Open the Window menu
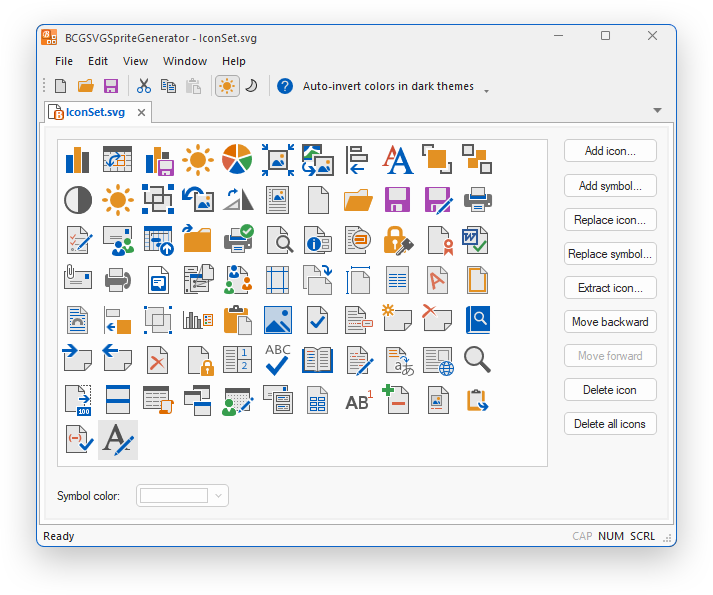This screenshot has height=595, width=713. [185, 61]
